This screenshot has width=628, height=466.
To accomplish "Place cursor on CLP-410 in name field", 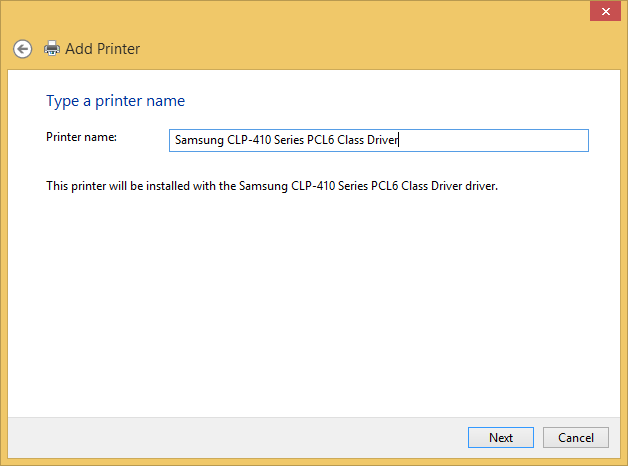I will point(249,140).
